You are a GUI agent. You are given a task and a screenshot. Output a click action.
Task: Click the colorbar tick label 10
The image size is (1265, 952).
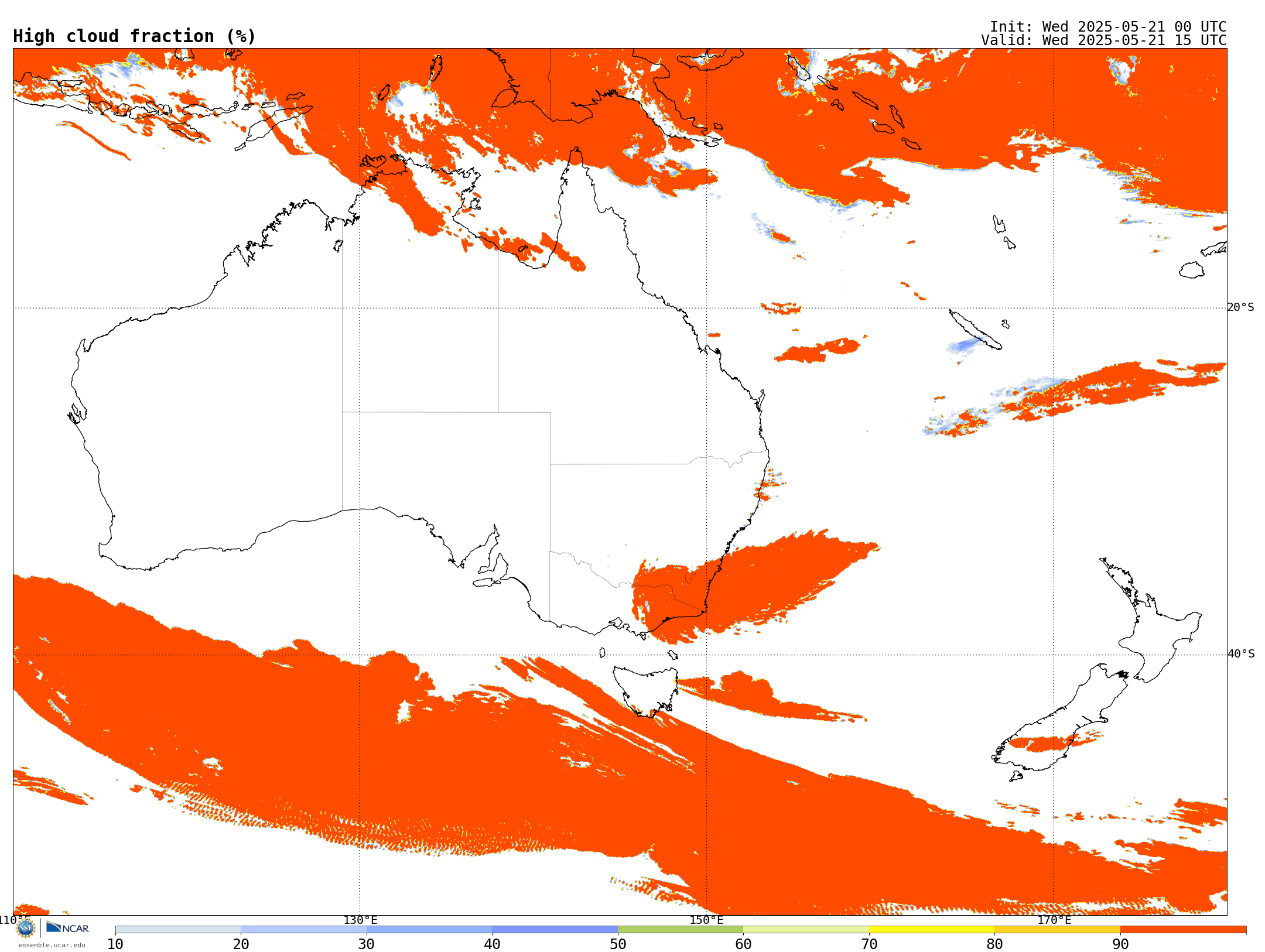pos(115,944)
